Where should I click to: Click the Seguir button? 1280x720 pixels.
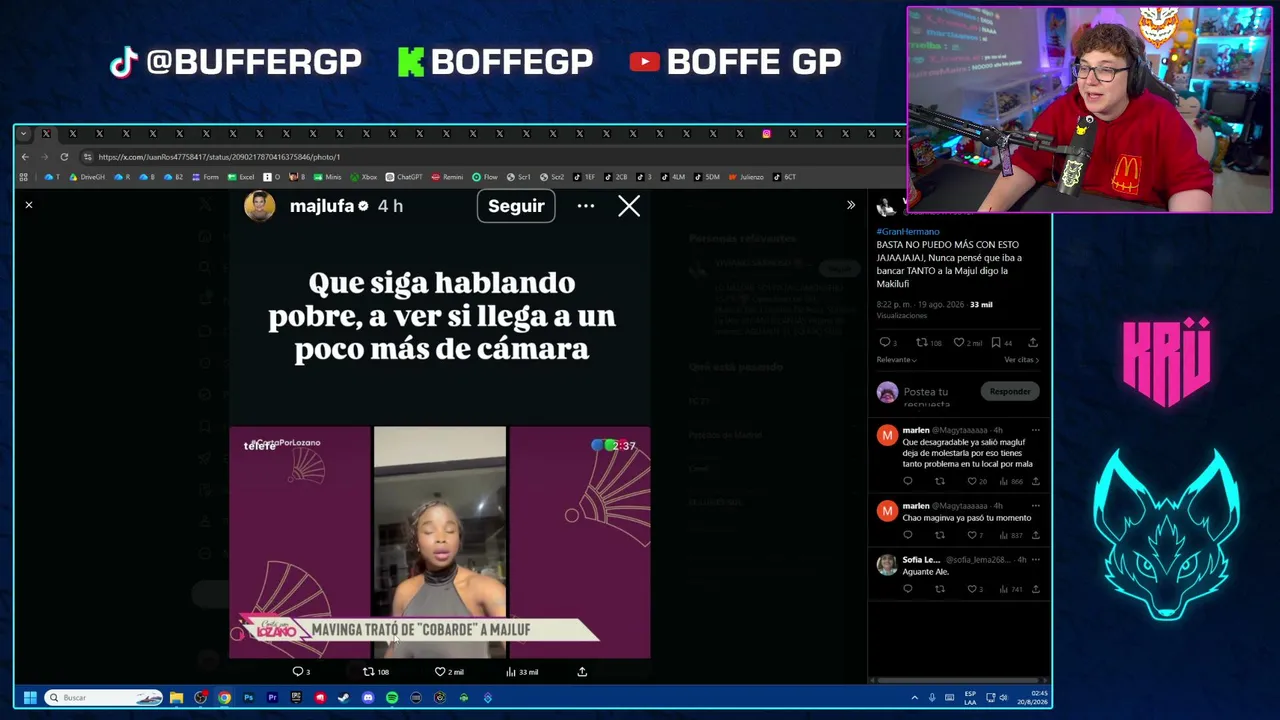click(516, 206)
